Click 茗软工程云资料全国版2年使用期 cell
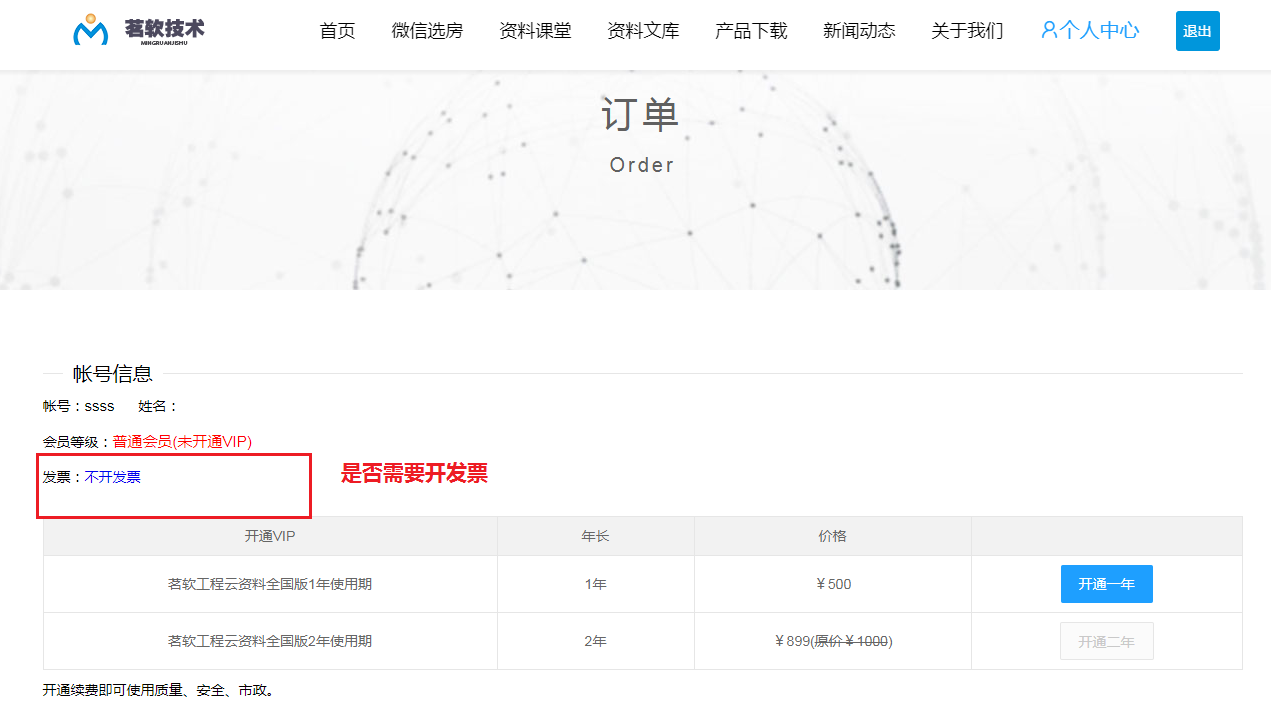The height and width of the screenshot is (715, 1271). click(270, 641)
